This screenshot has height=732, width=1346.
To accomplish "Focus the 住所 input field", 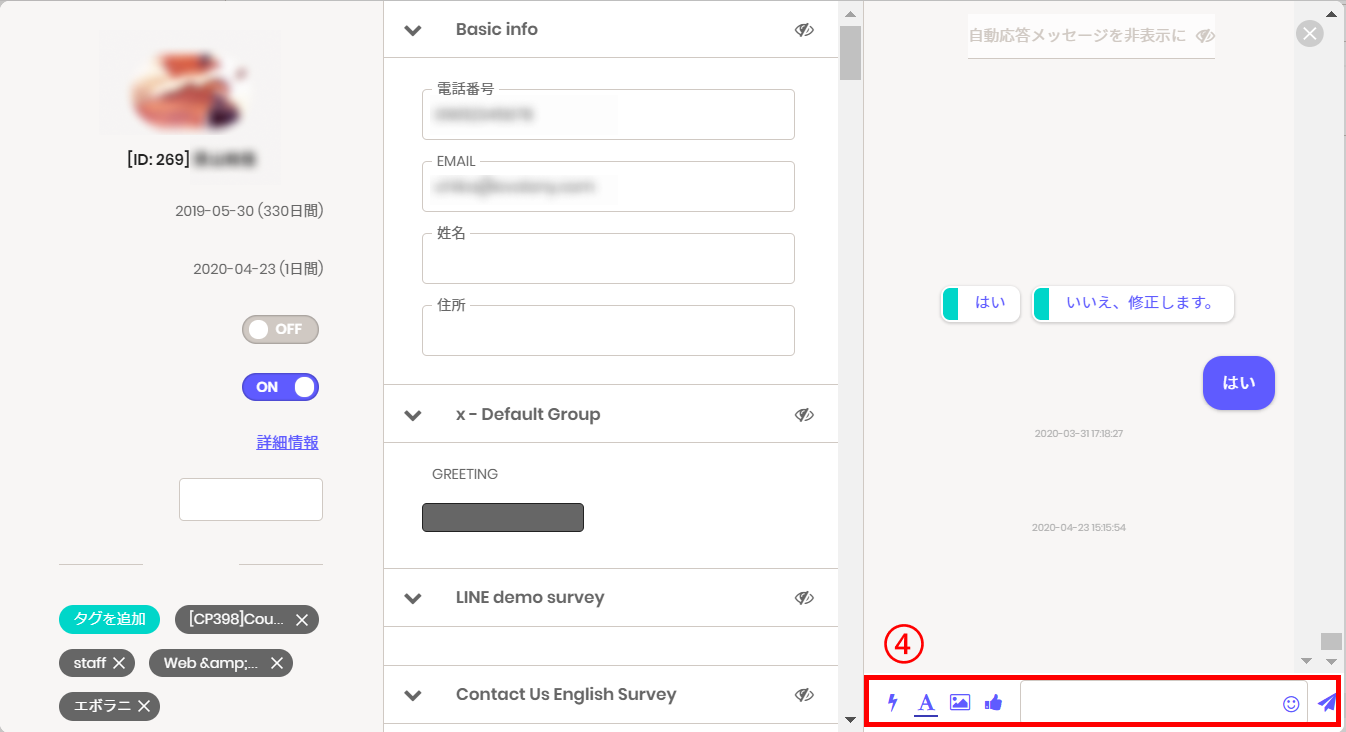I will (x=608, y=331).
